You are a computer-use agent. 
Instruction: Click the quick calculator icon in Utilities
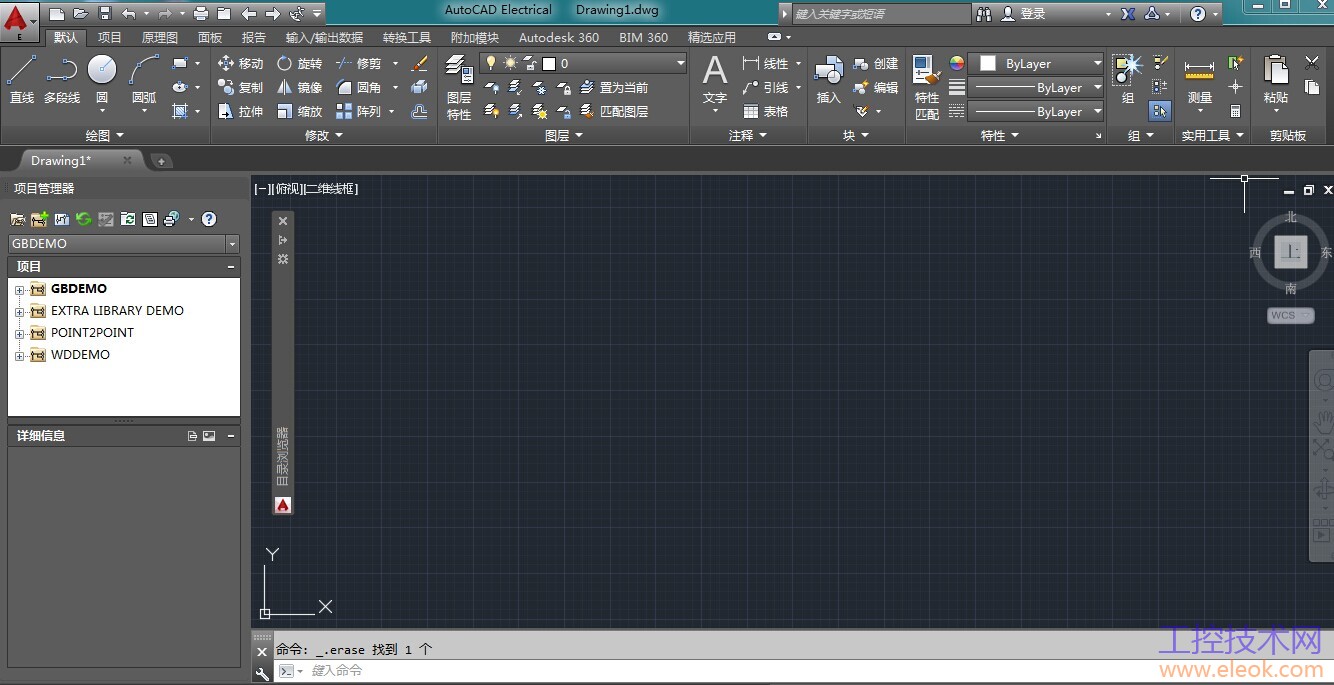[x=1236, y=111]
